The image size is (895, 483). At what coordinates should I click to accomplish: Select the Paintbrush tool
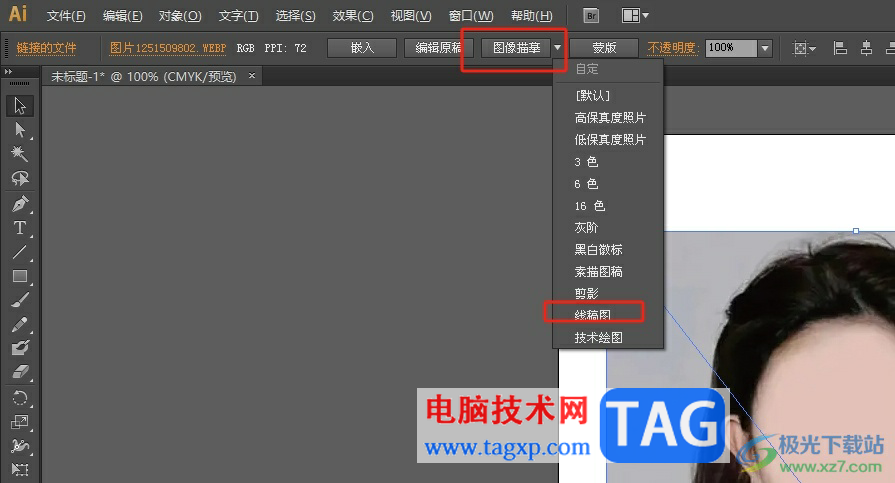[20, 300]
